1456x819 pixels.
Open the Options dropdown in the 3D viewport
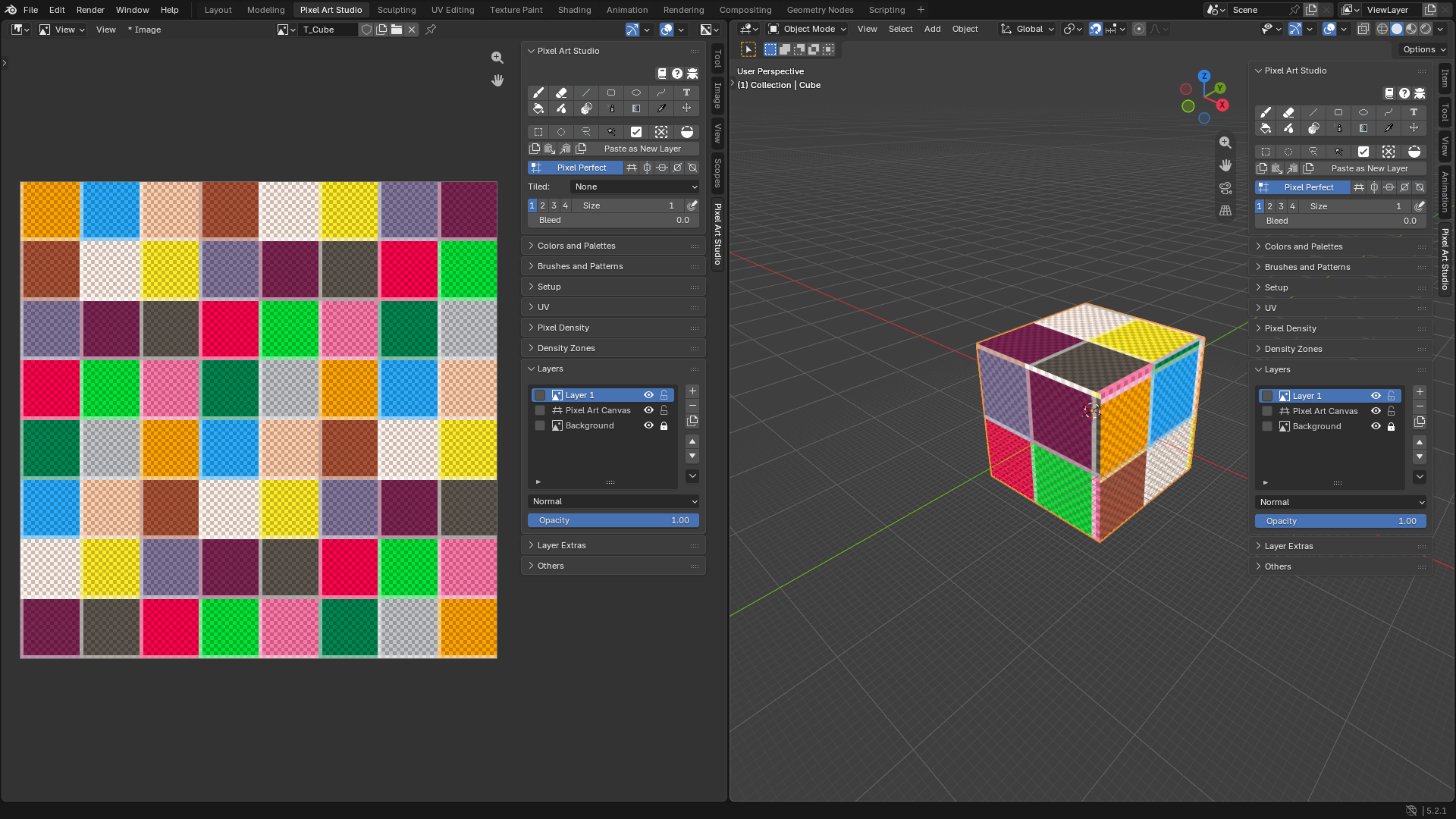[1424, 49]
